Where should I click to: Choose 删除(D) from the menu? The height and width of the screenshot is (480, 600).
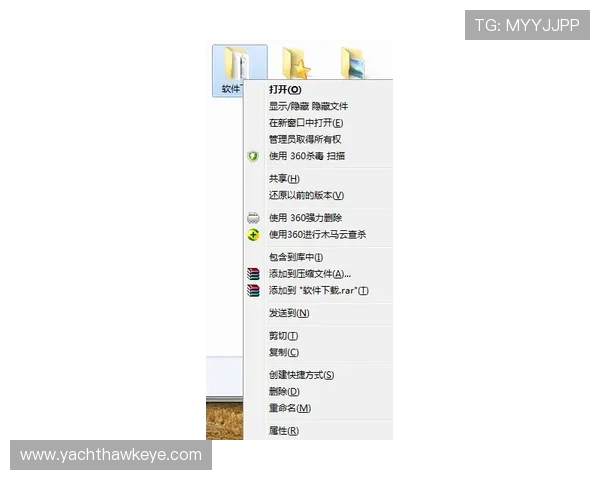coord(284,392)
